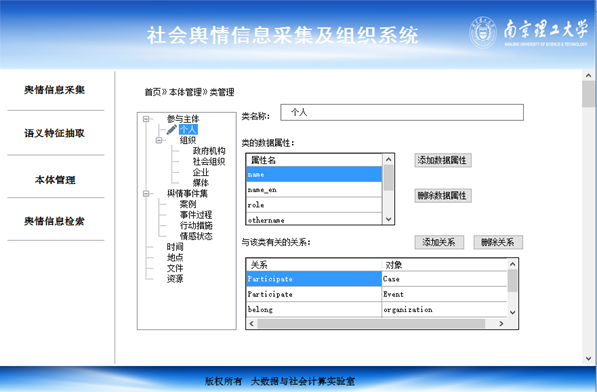This screenshot has width=597, height=392.
Task: Select the 政府机构 tree node
Action: [209, 151]
